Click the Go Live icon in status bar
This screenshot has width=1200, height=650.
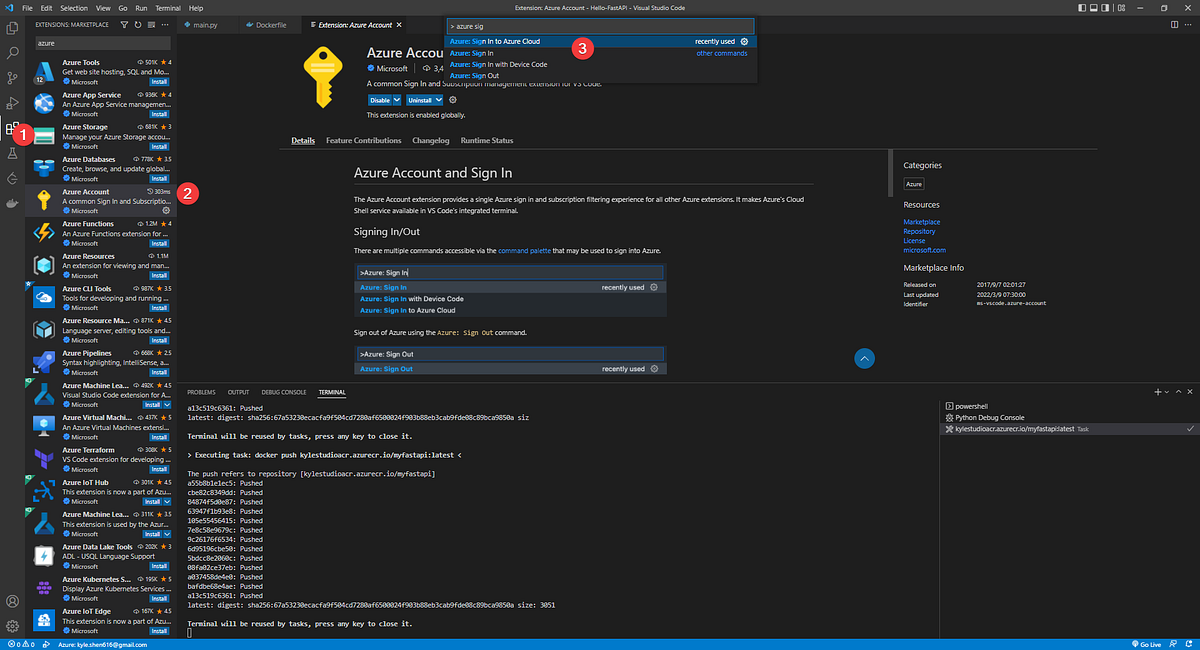click(1144, 643)
